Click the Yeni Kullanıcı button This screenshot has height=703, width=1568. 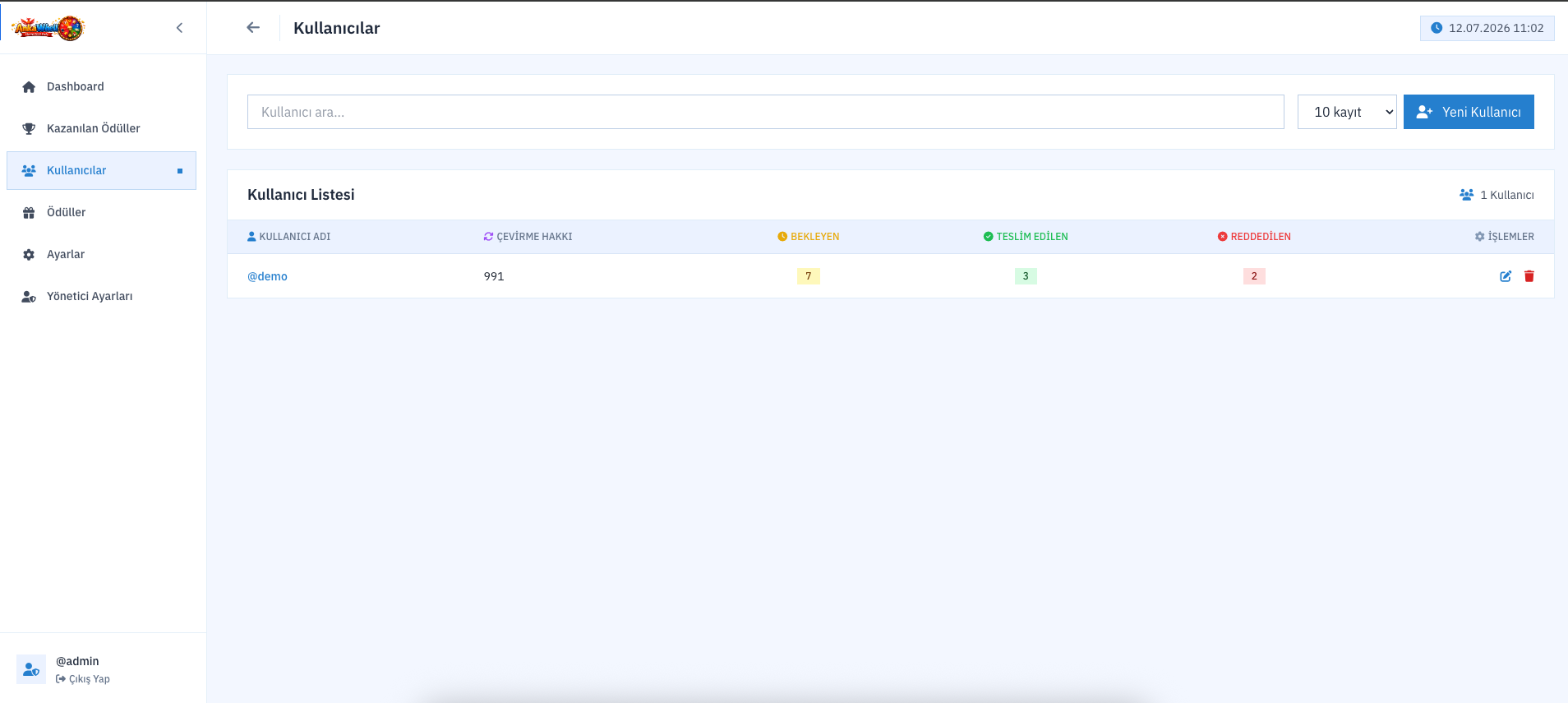[x=1469, y=112]
